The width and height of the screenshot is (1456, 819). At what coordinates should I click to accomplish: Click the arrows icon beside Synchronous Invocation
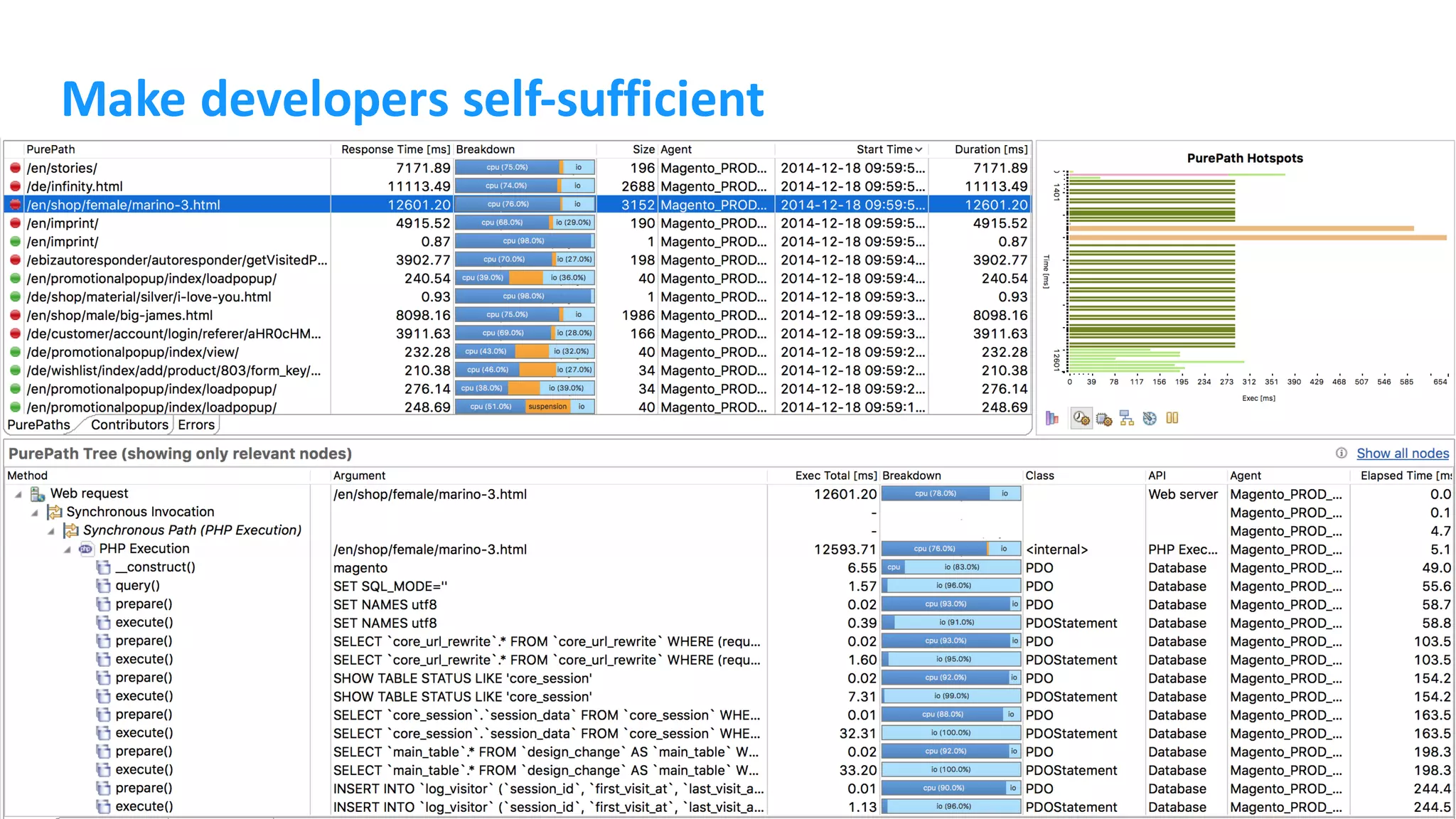tap(55, 512)
